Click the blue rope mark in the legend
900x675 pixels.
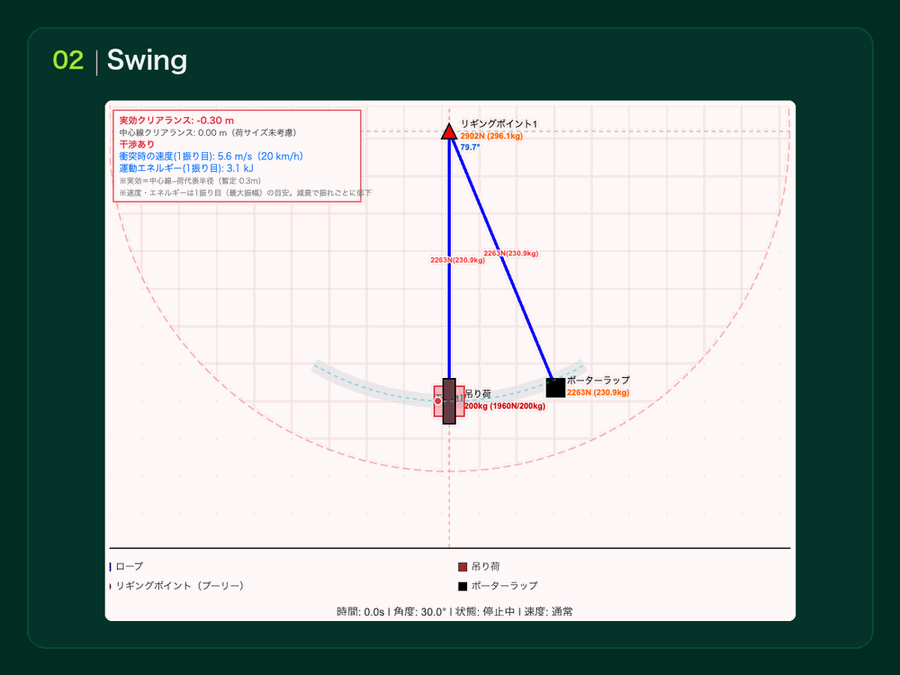110,567
